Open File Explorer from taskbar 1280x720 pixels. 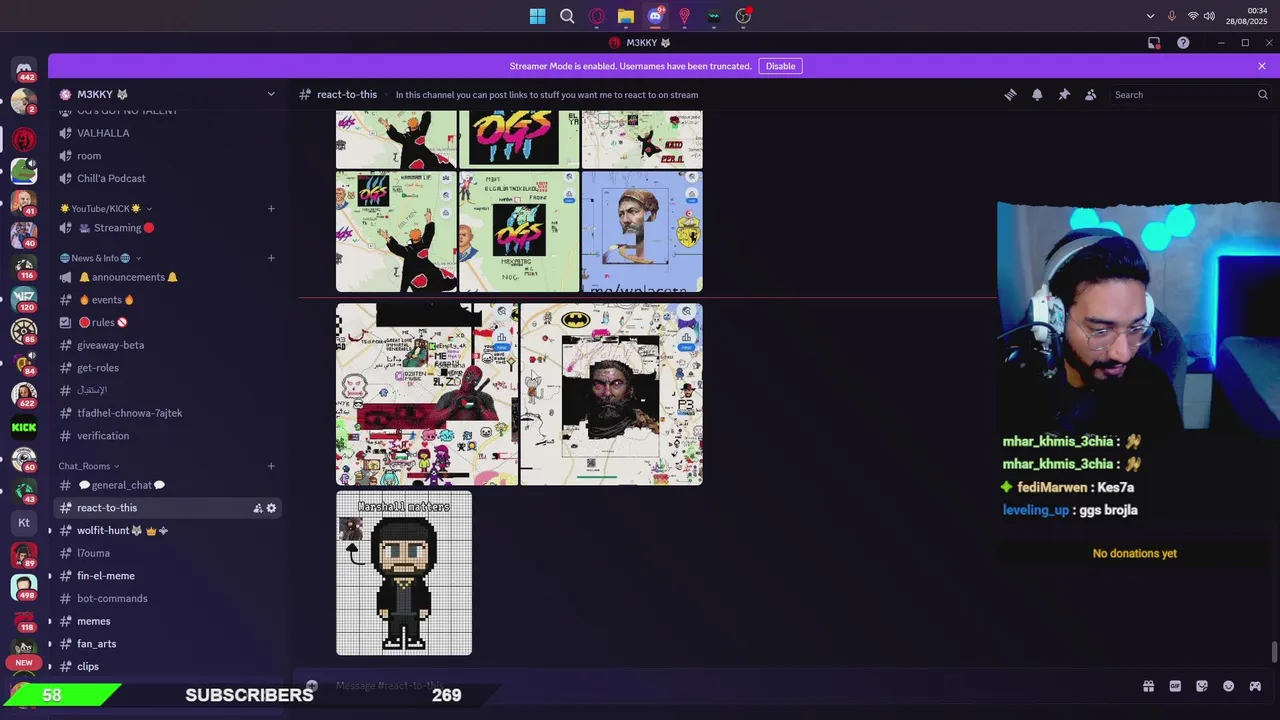pos(626,16)
